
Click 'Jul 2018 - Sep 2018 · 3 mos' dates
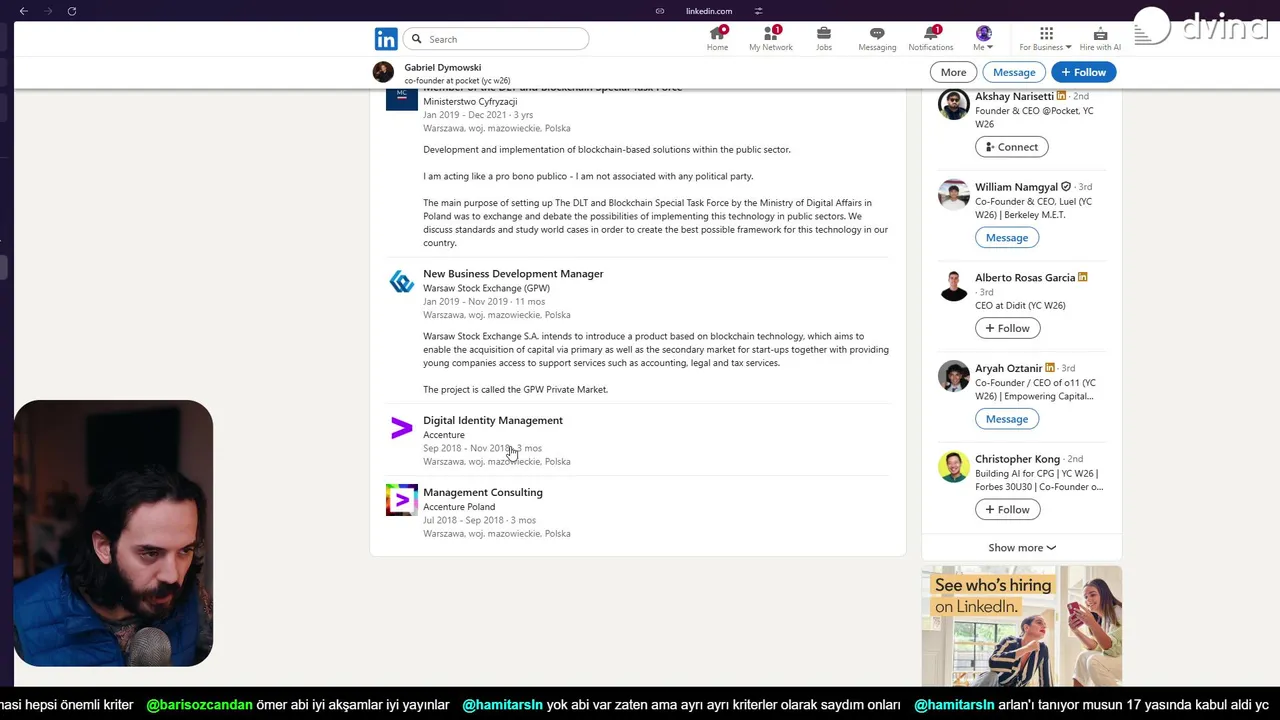click(x=479, y=520)
